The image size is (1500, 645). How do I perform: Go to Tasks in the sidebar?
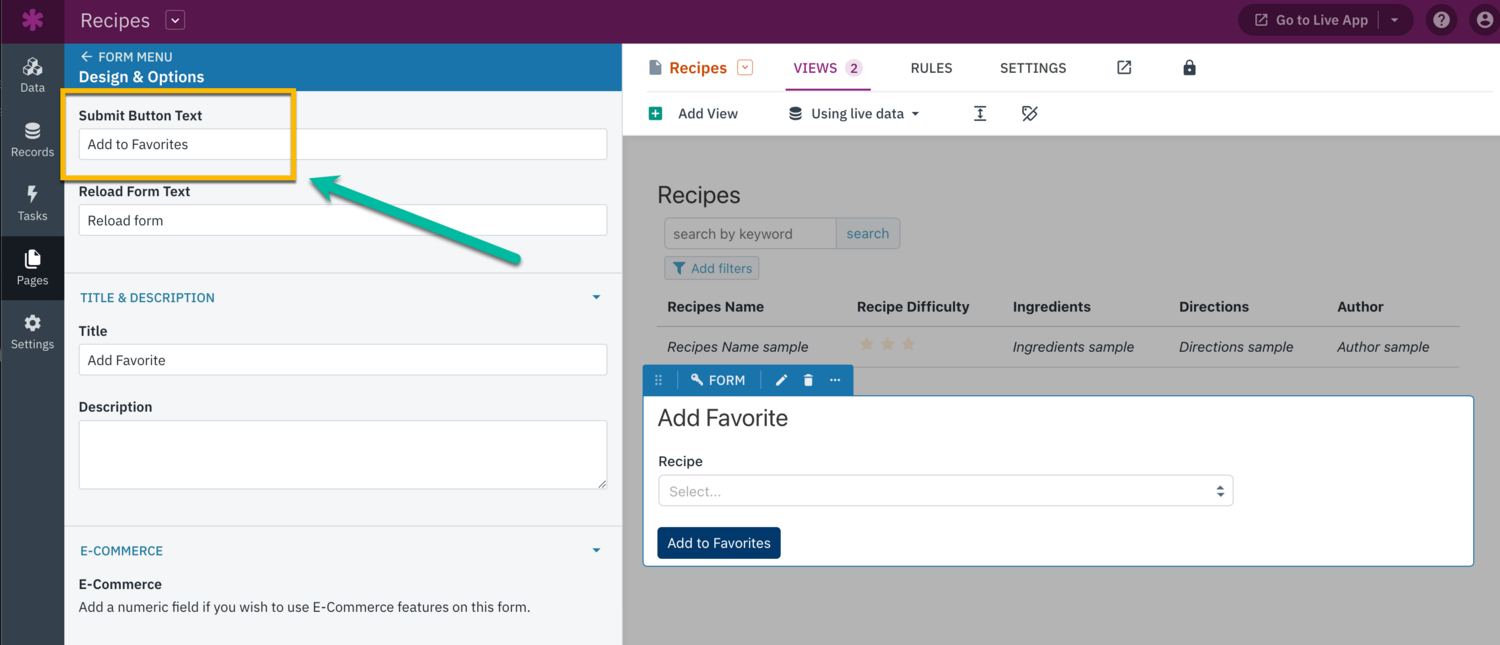point(32,204)
